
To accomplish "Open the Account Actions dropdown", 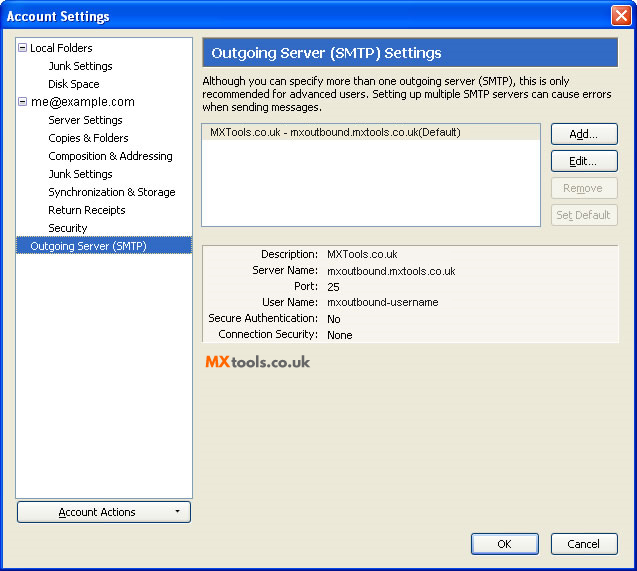I will click(x=104, y=512).
